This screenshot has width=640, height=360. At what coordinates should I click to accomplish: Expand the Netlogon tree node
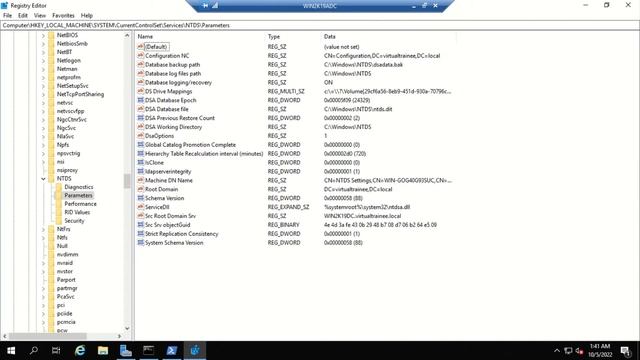[x=43, y=60]
